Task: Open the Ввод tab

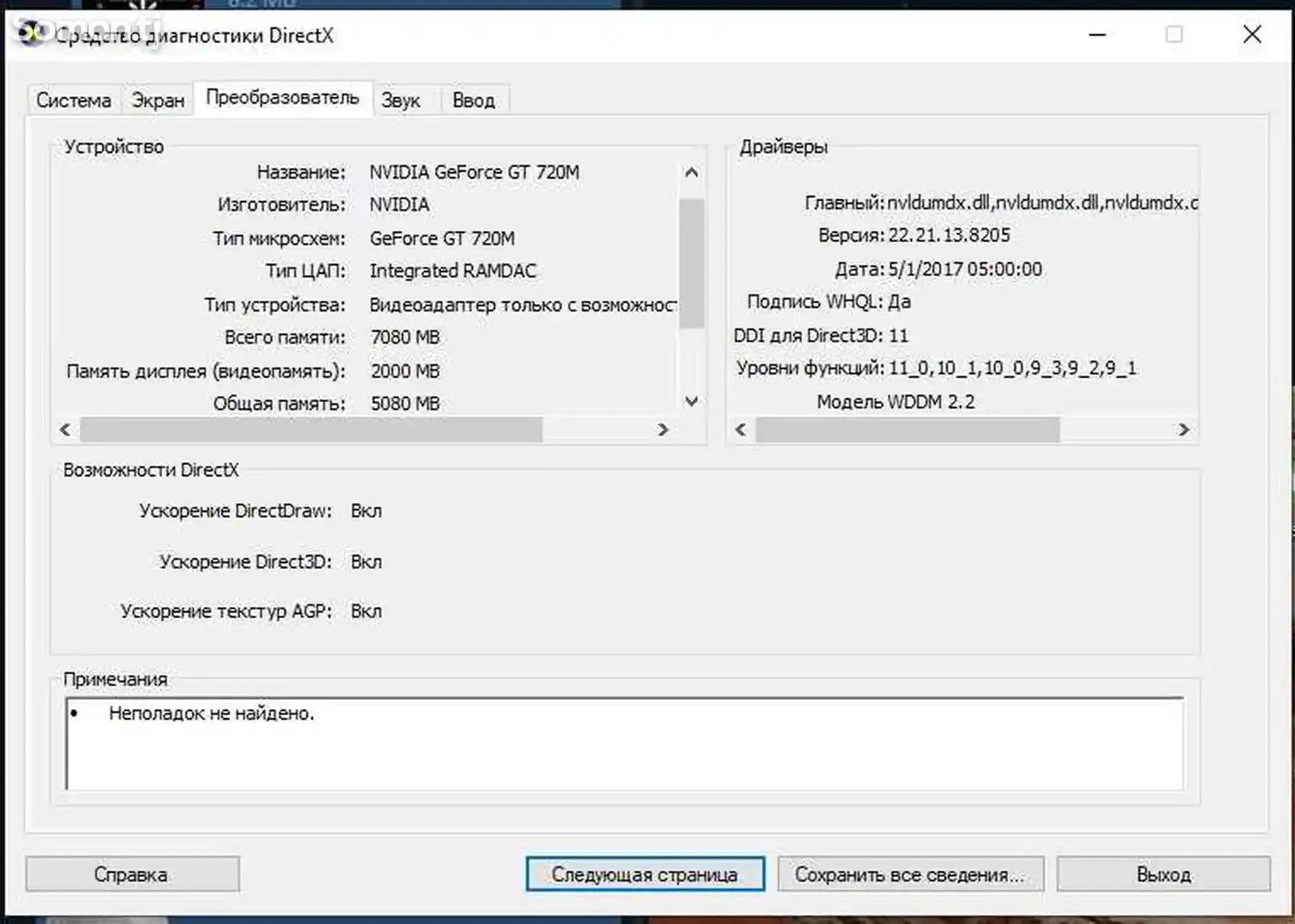Action: click(x=473, y=100)
